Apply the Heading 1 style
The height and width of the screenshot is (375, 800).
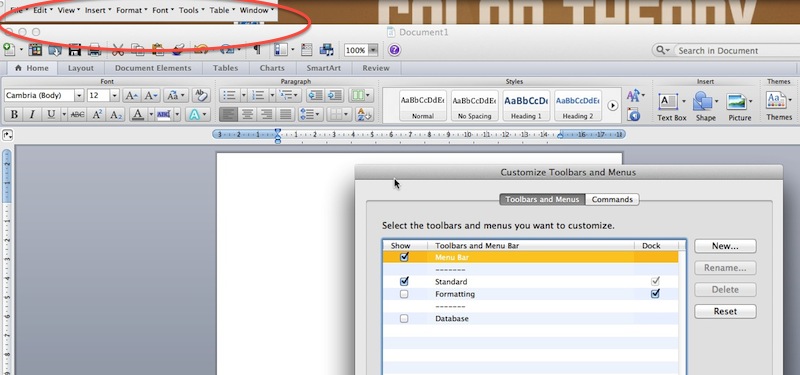pyautogui.click(x=527, y=106)
